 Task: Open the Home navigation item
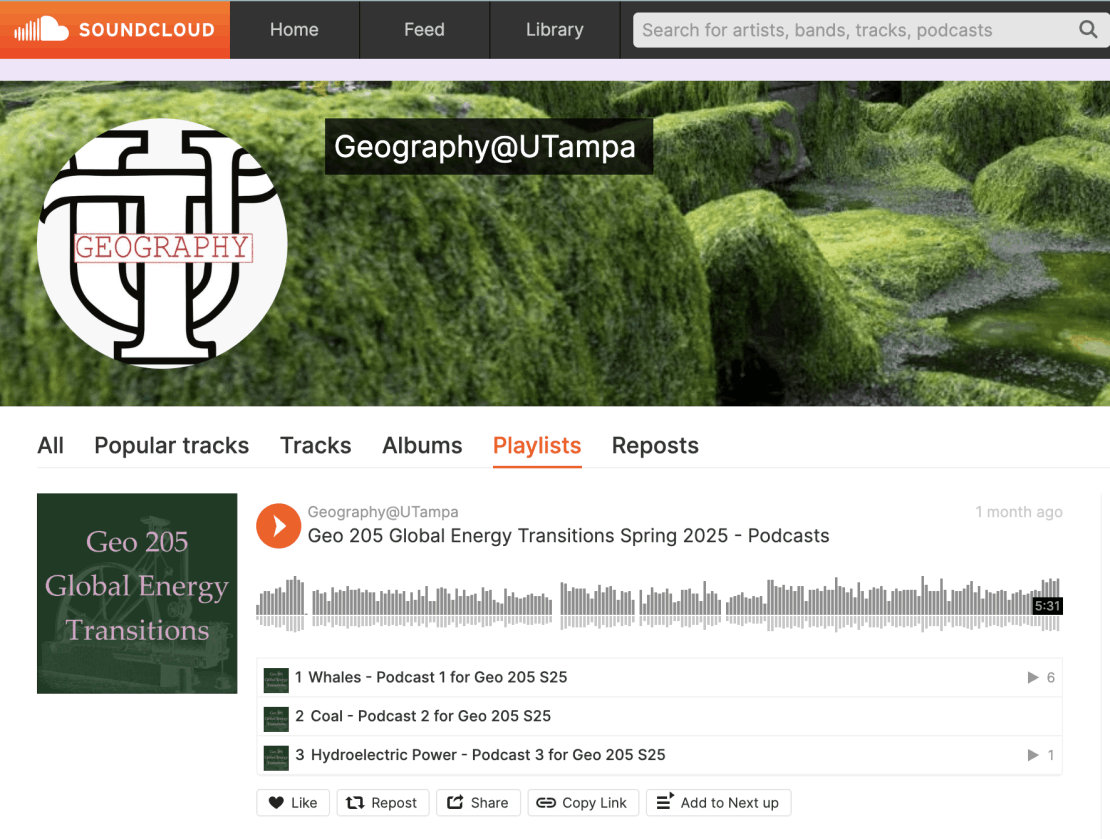294,30
